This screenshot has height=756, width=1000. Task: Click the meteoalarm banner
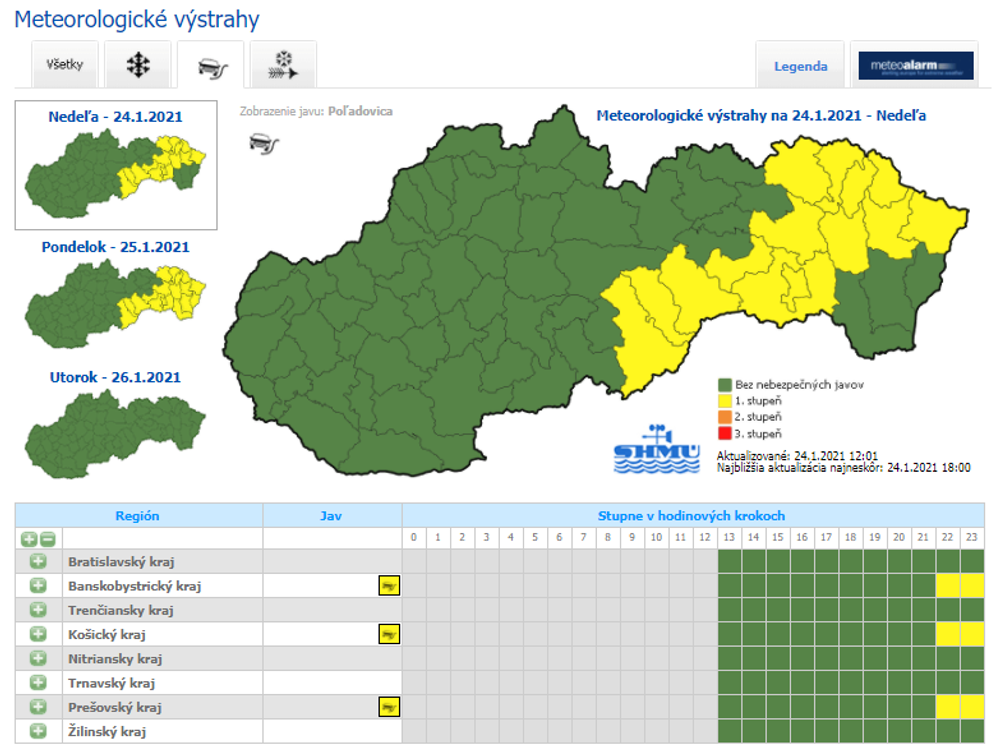914,64
